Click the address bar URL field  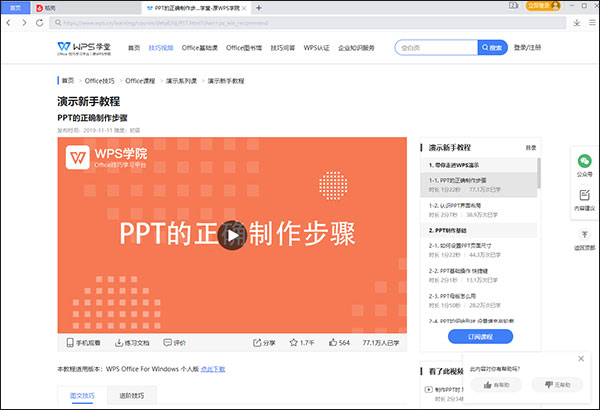coord(307,23)
